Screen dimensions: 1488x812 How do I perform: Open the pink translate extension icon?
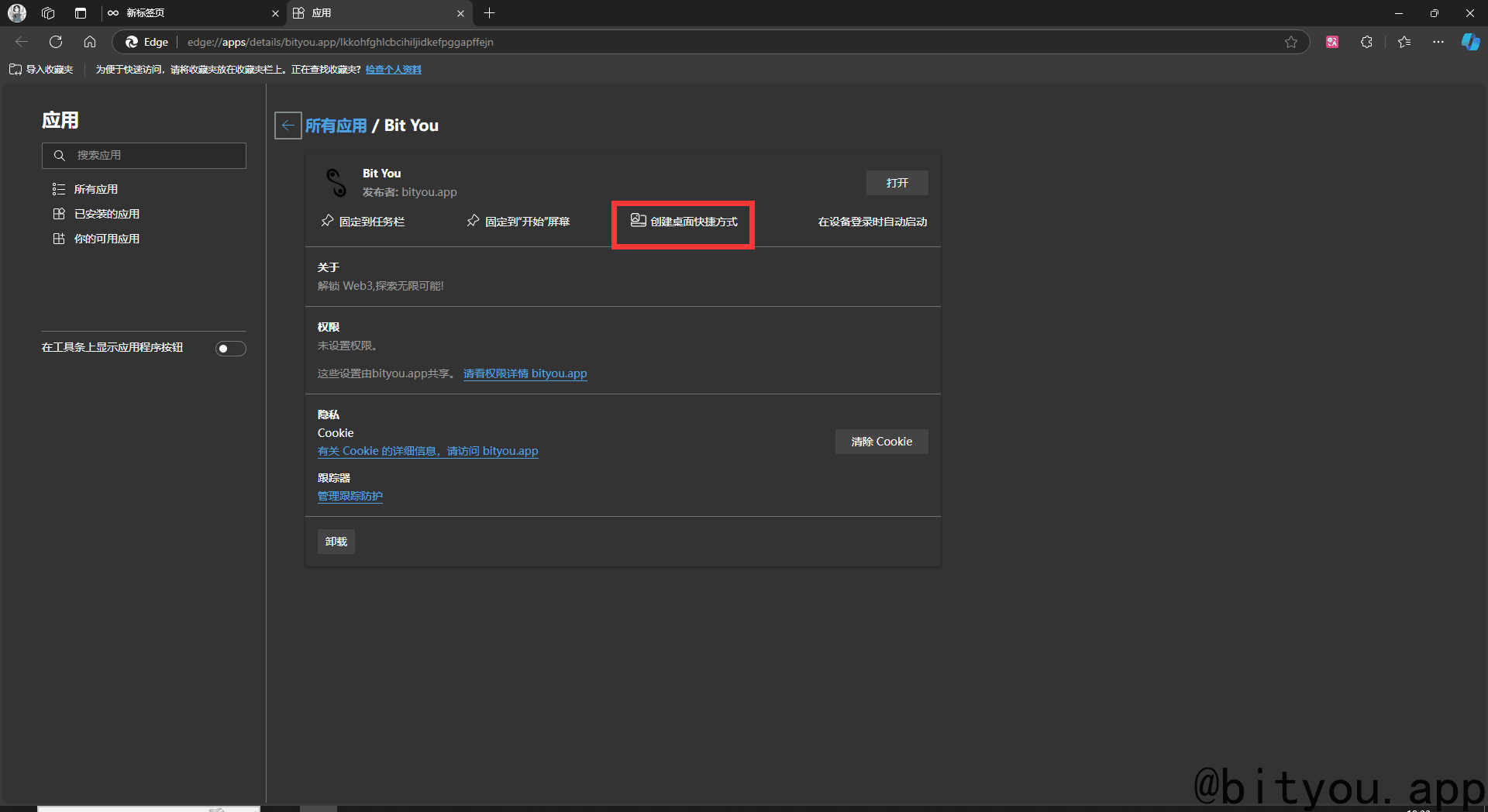(1332, 42)
